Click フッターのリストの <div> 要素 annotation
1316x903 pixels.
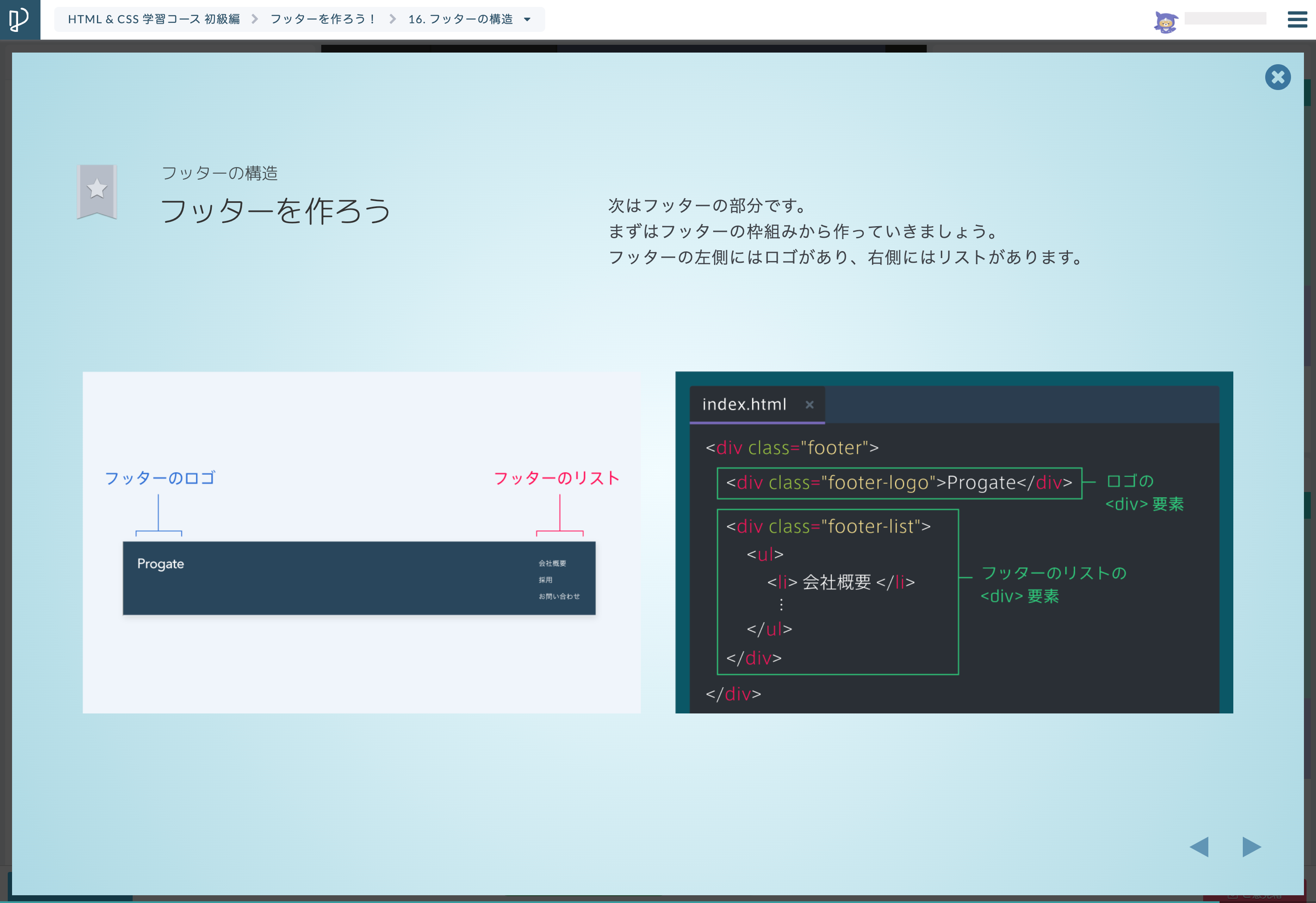tap(1053, 584)
